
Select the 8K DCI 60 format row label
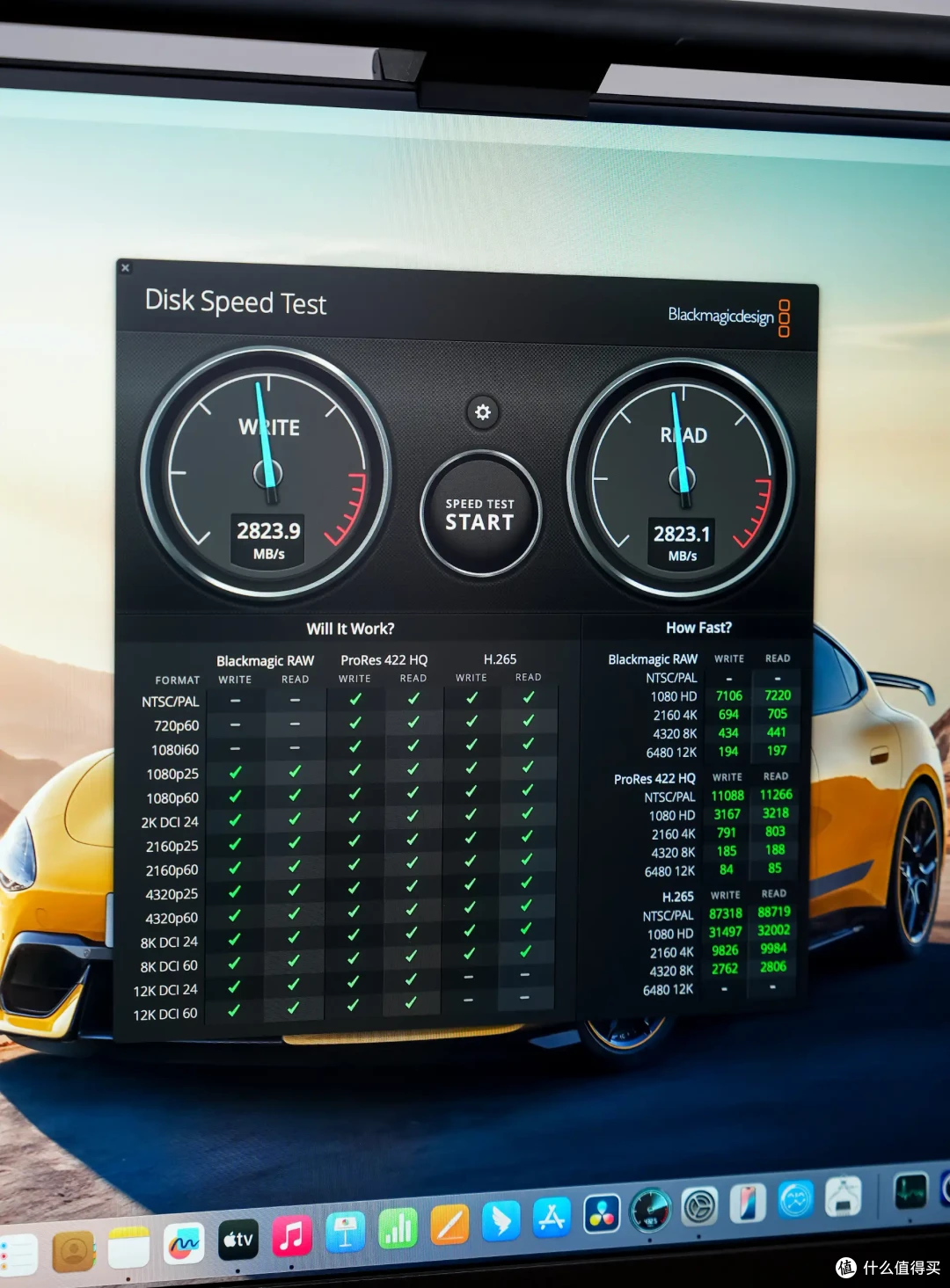coord(169,966)
